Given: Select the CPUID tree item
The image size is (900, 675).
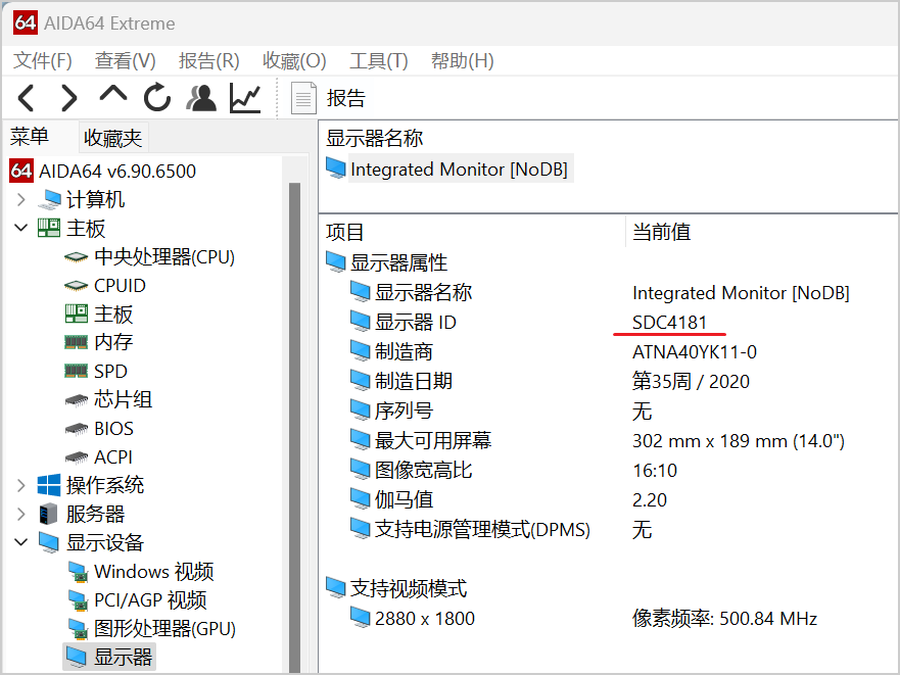Looking at the screenshot, I should pyautogui.click(x=120, y=285).
